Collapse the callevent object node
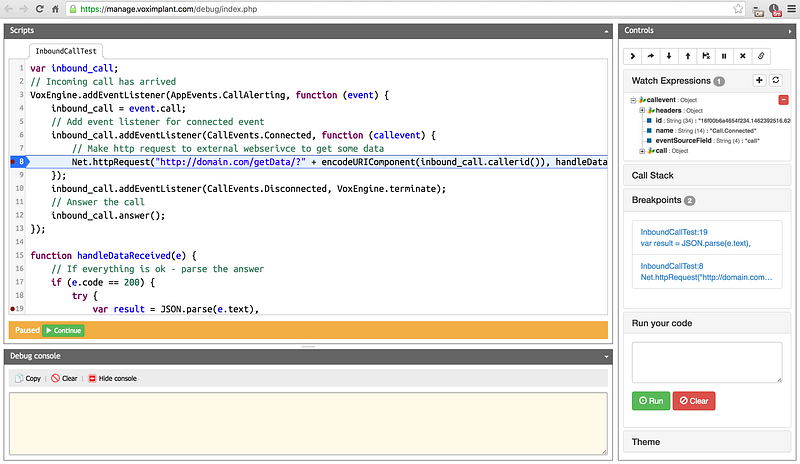 tap(633, 100)
